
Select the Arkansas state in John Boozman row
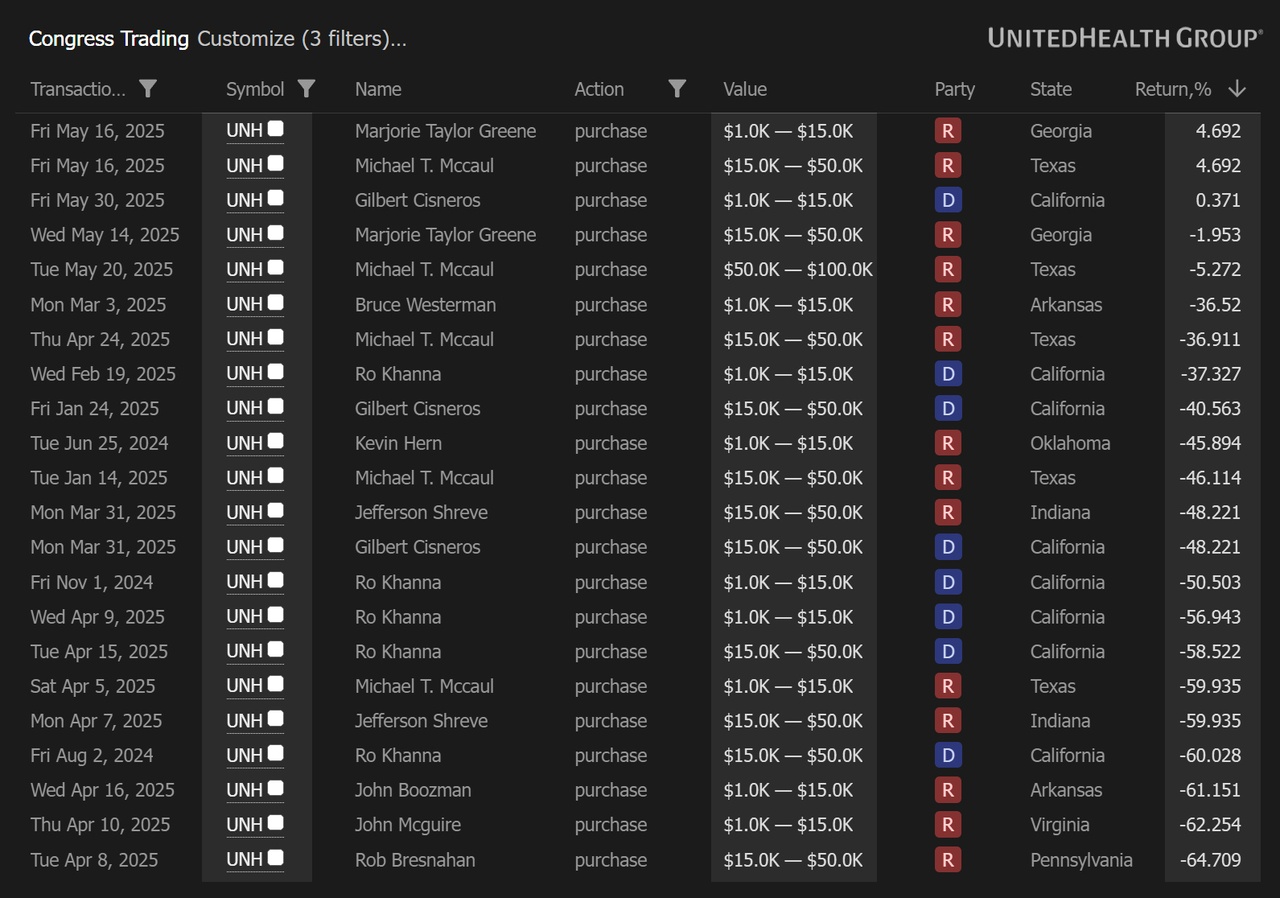point(1066,790)
